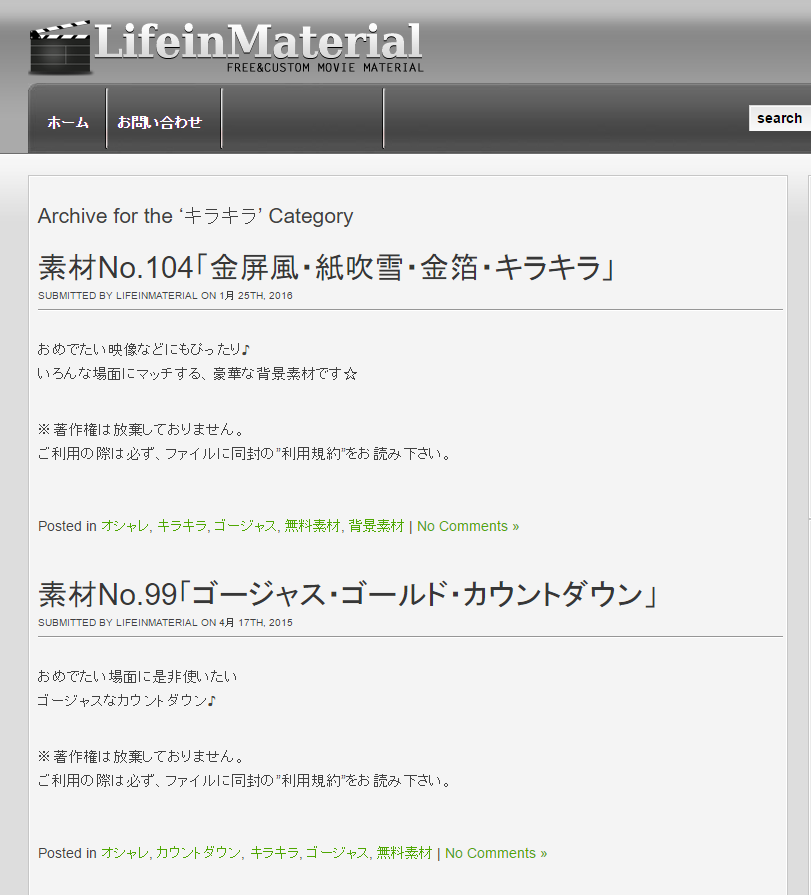Click the LifeinMaterial site title logo
811x895 pixels.
coord(258,41)
